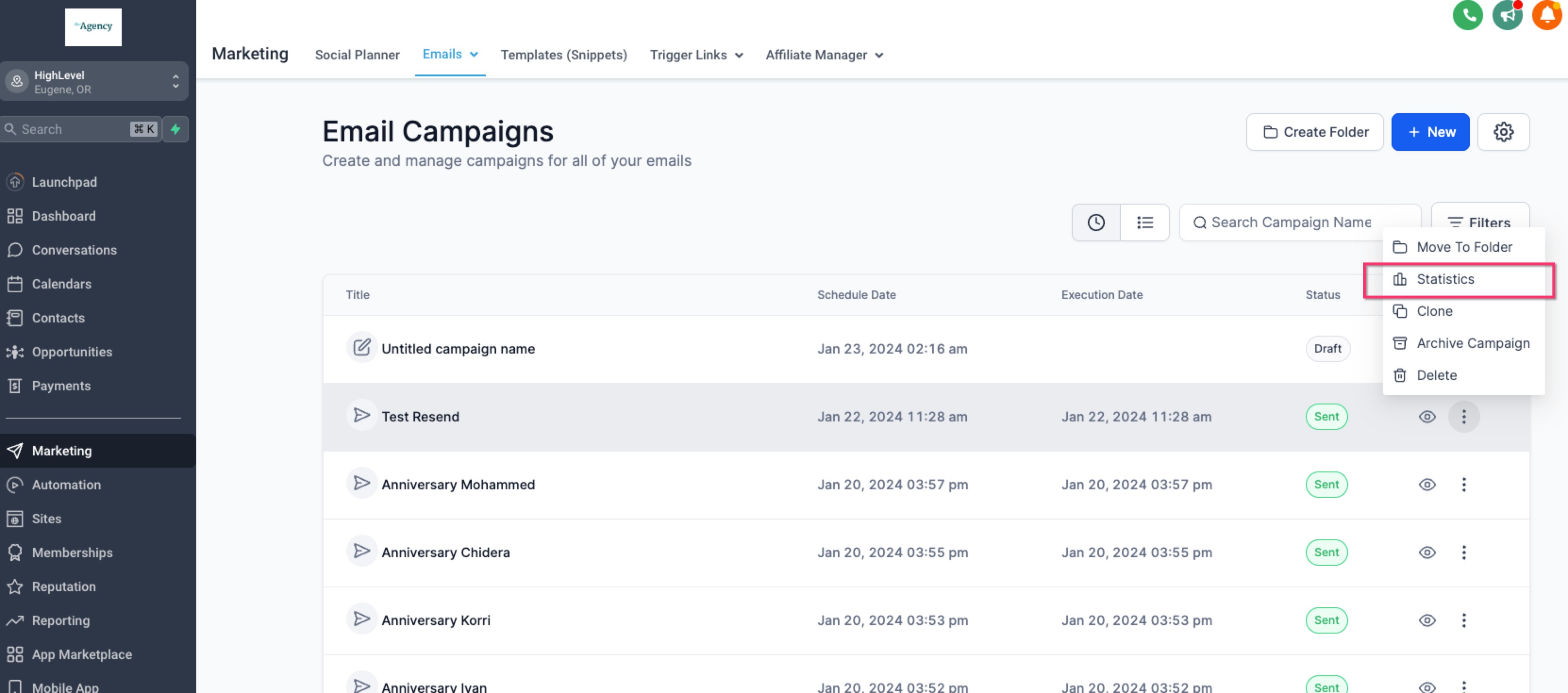Select Statistics from the context menu
This screenshot has height=693, width=1568.
(x=1445, y=279)
